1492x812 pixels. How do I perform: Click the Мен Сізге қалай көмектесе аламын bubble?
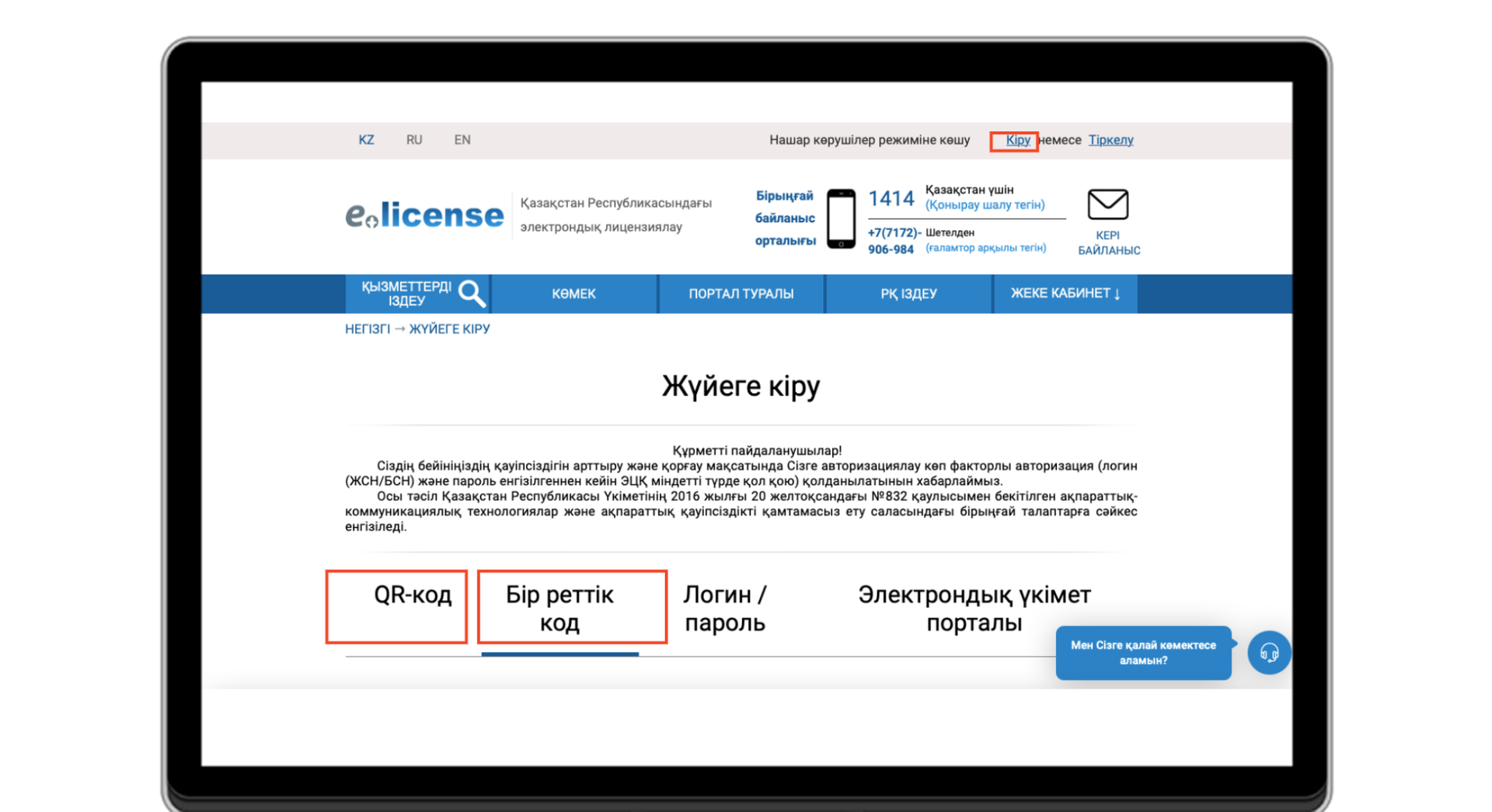click(x=1143, y=653)
